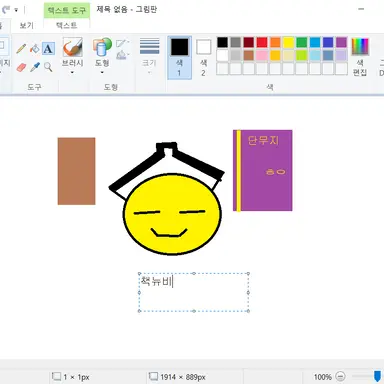Click the yellow smiley face drawing

click(x=172, y=214)
